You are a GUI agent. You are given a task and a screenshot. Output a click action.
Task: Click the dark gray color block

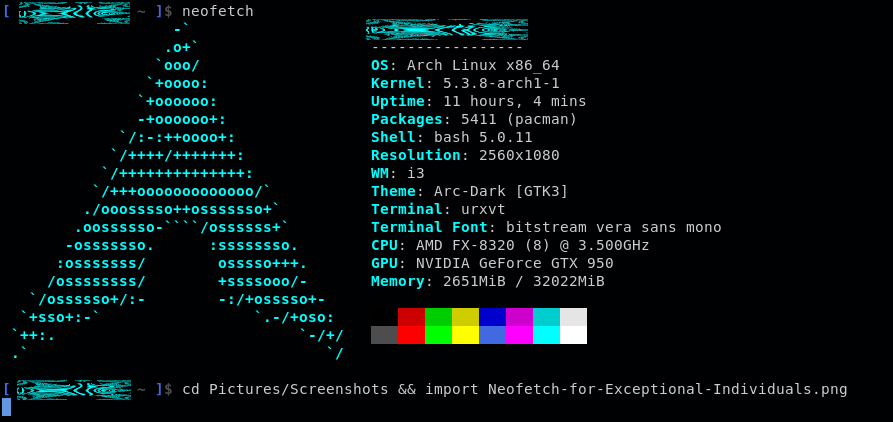coord(384,335)
